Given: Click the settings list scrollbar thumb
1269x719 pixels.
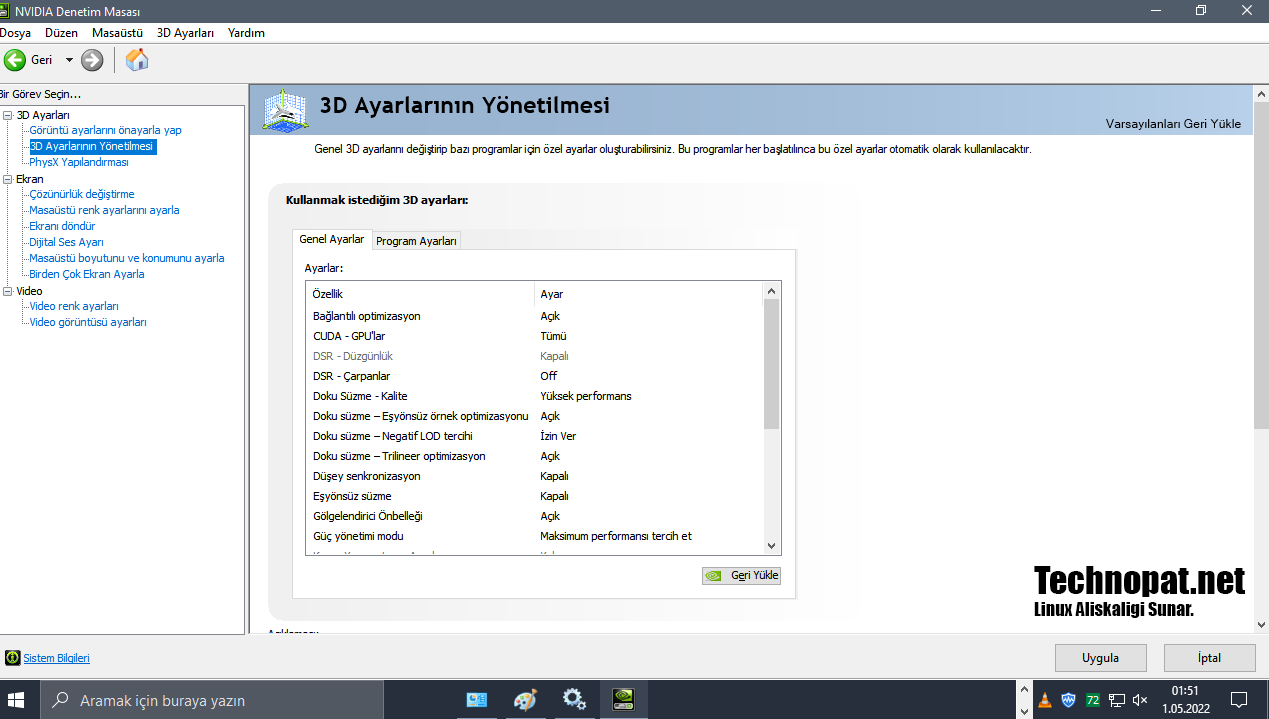Looking at the screenshot, I should (771, 364).
